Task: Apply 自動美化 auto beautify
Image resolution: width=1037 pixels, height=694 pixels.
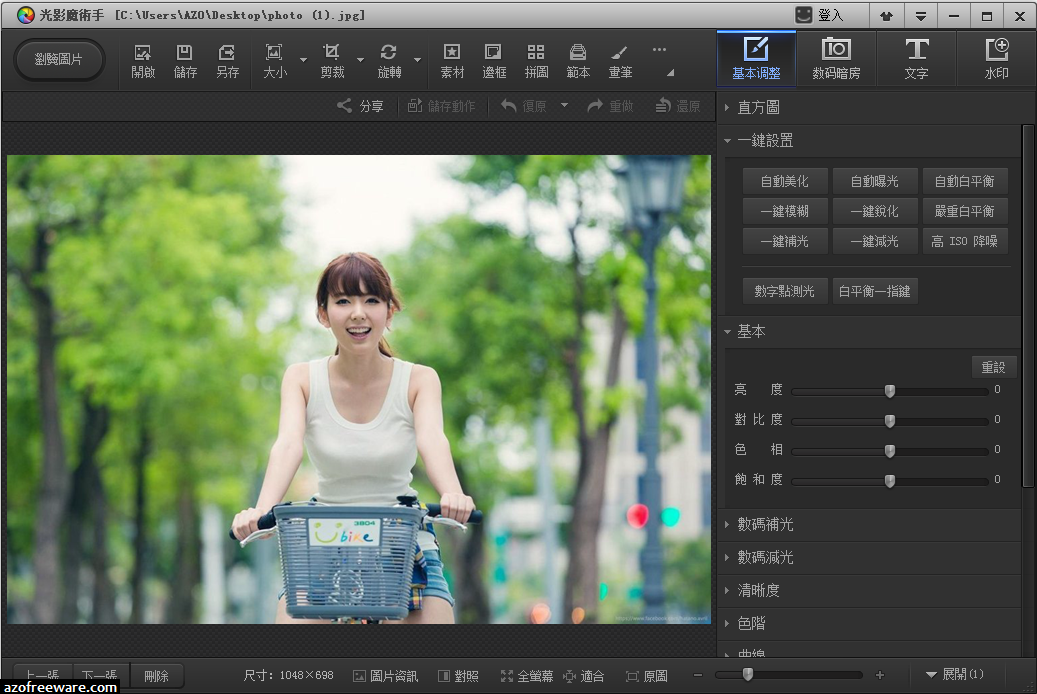Action: click(x=784, y=181)
